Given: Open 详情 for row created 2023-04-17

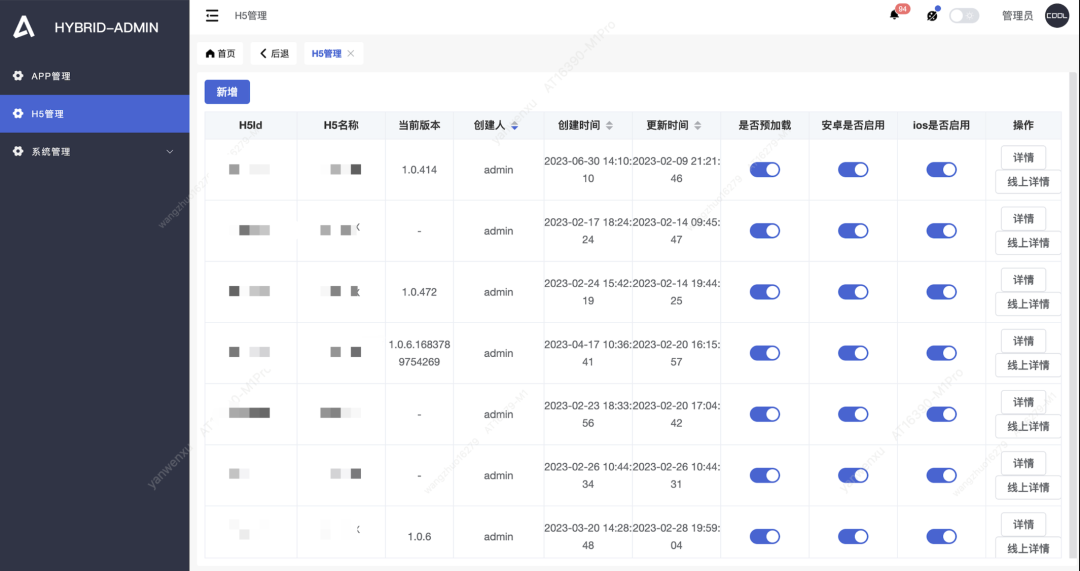Looking at the screenshot, I should (1024, 341).
